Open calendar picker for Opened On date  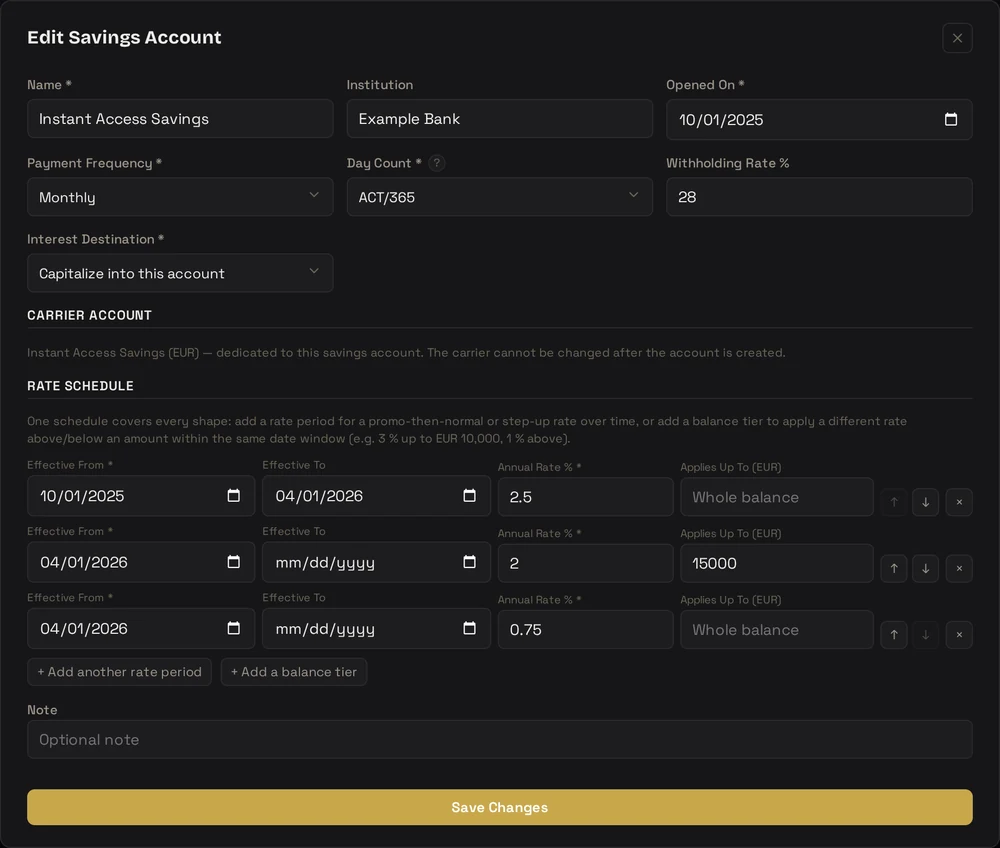point(950,119)
